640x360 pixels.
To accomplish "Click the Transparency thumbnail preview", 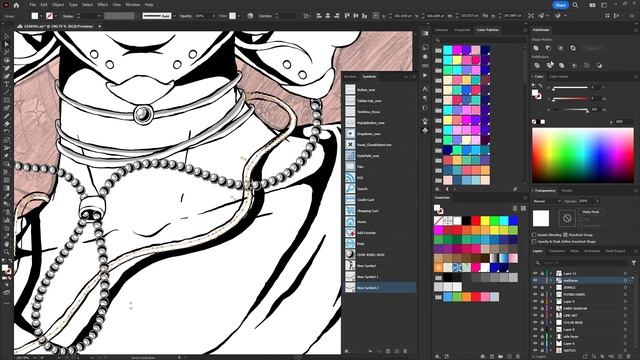I will point(541,218).
